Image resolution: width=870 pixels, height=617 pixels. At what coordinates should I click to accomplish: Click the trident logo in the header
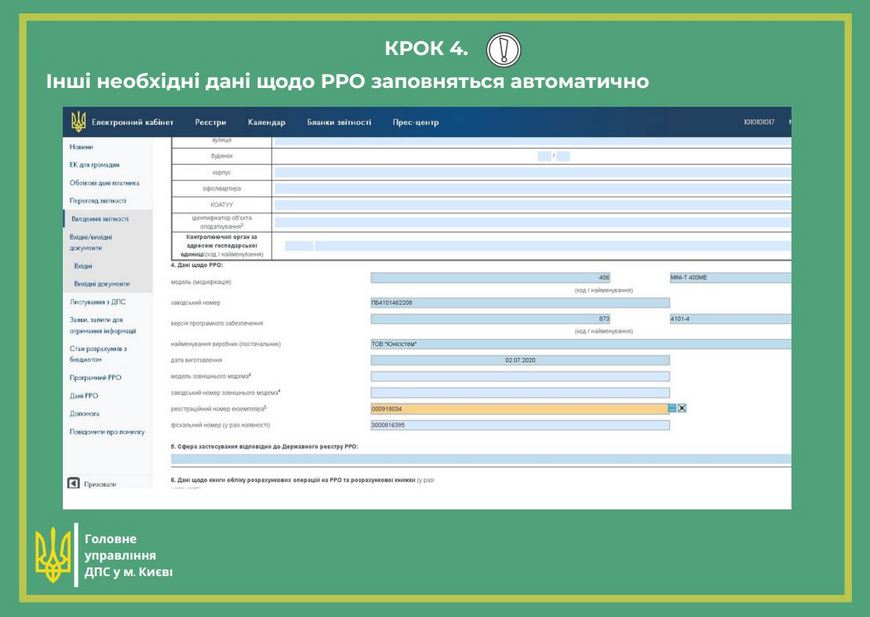[x=78, y=122]
